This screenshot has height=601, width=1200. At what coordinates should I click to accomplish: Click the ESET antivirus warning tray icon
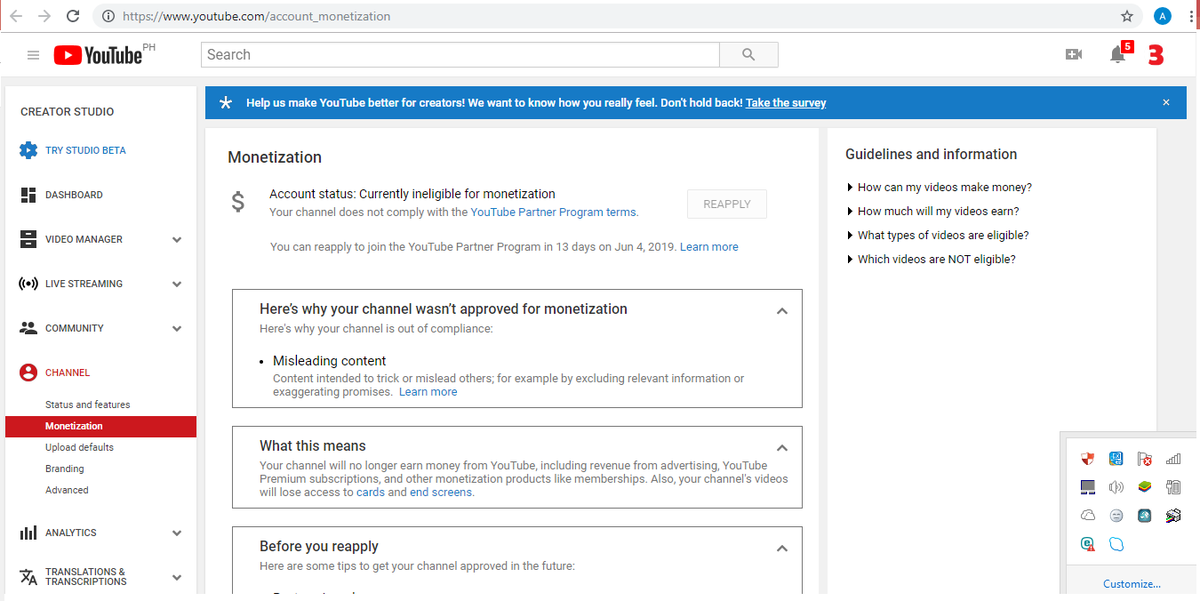(1088, 544)
